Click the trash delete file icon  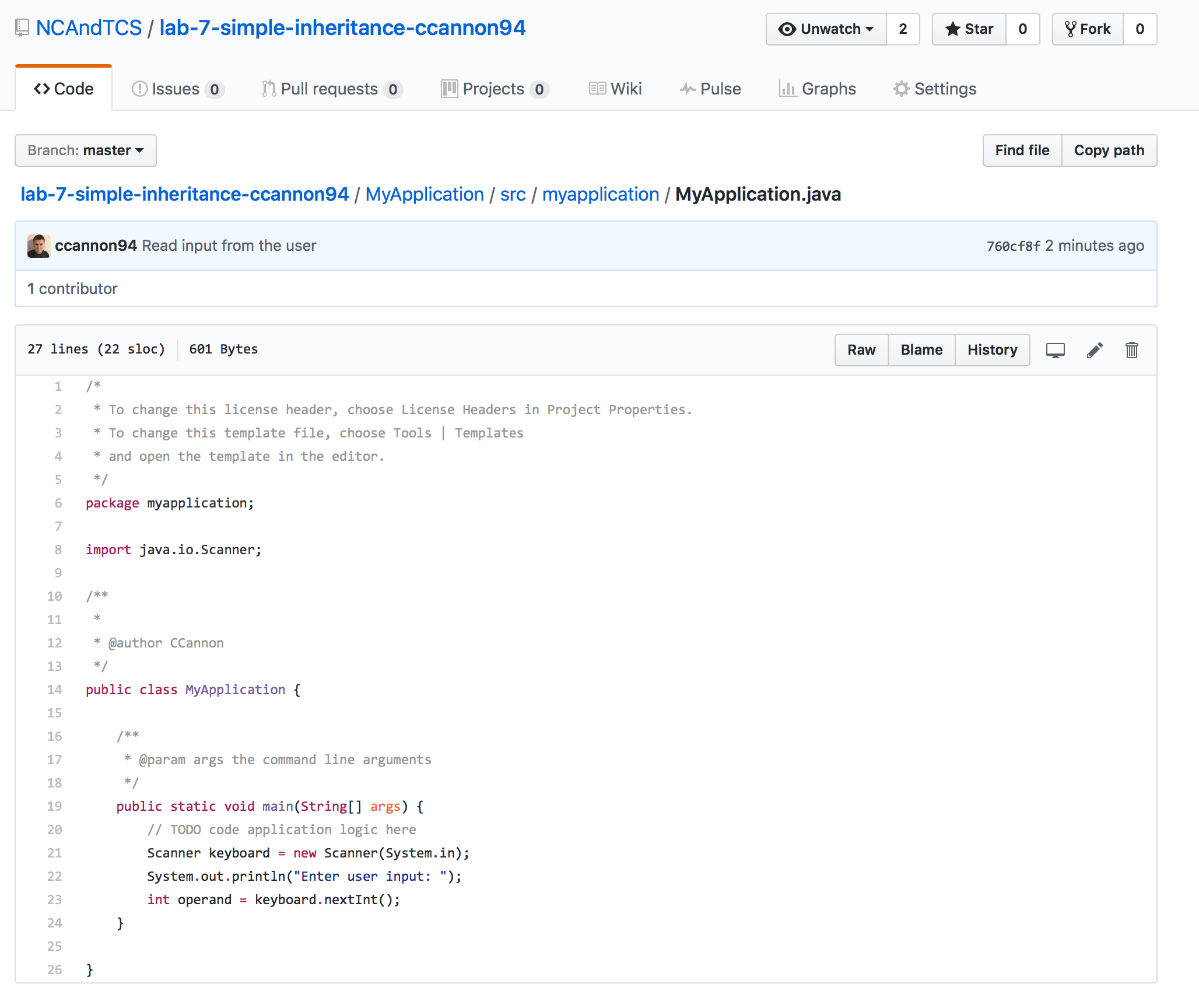pos(1131,350)
